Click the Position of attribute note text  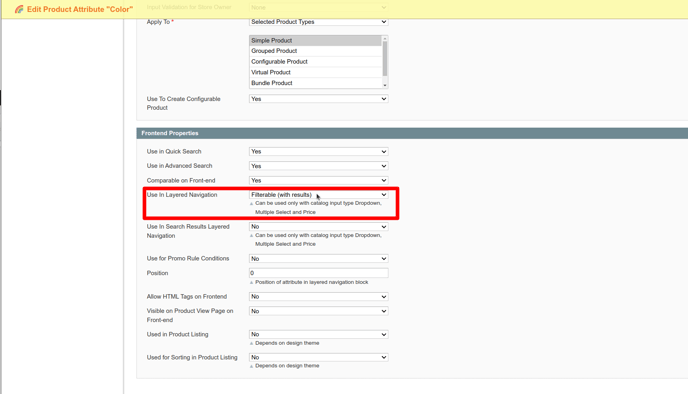[x=312, y=282]
